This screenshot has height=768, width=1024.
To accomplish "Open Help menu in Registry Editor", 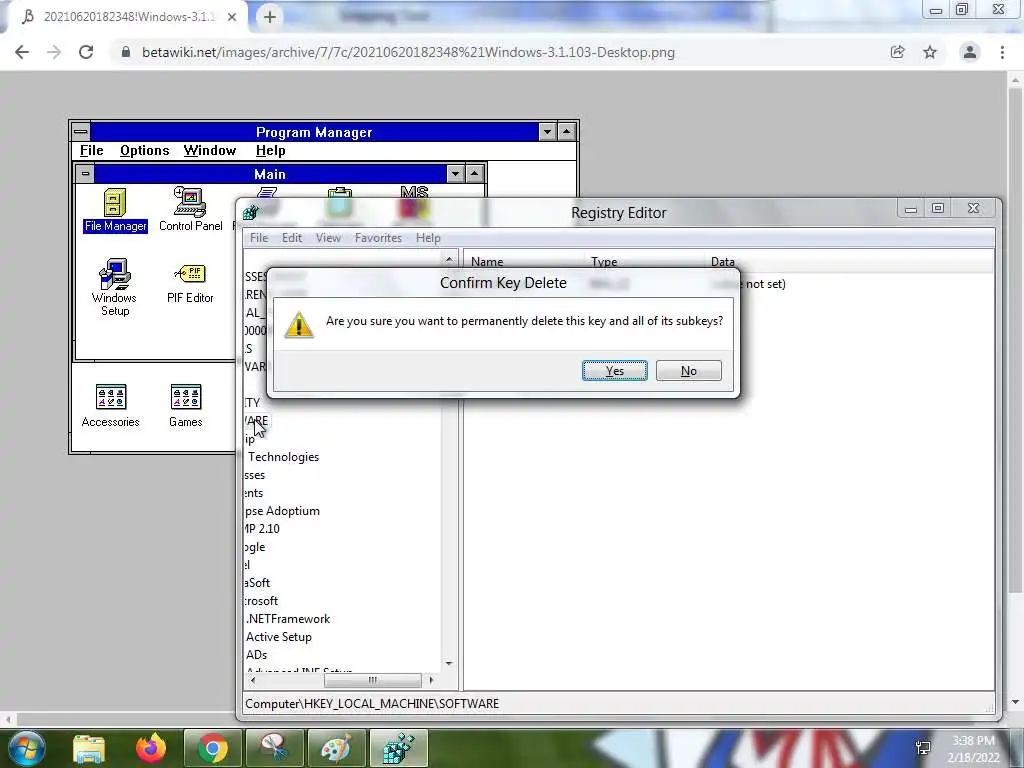I will (x=428, y=238).
